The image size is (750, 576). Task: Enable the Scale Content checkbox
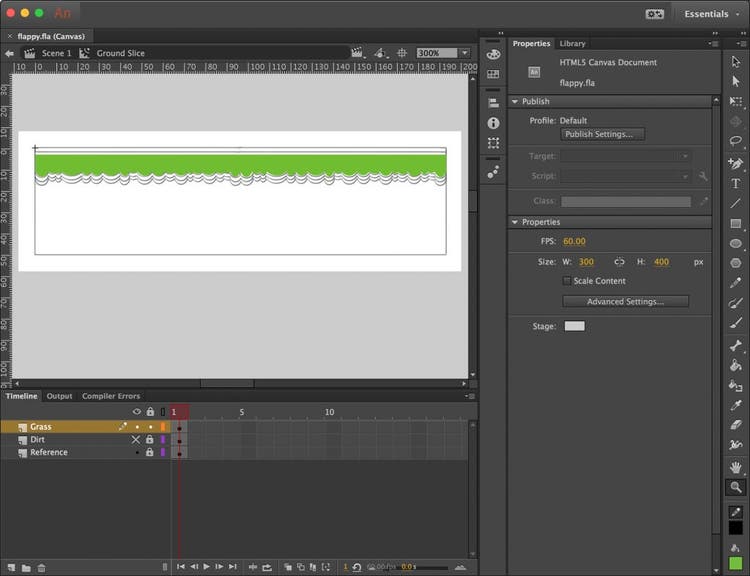pos(567,281)
